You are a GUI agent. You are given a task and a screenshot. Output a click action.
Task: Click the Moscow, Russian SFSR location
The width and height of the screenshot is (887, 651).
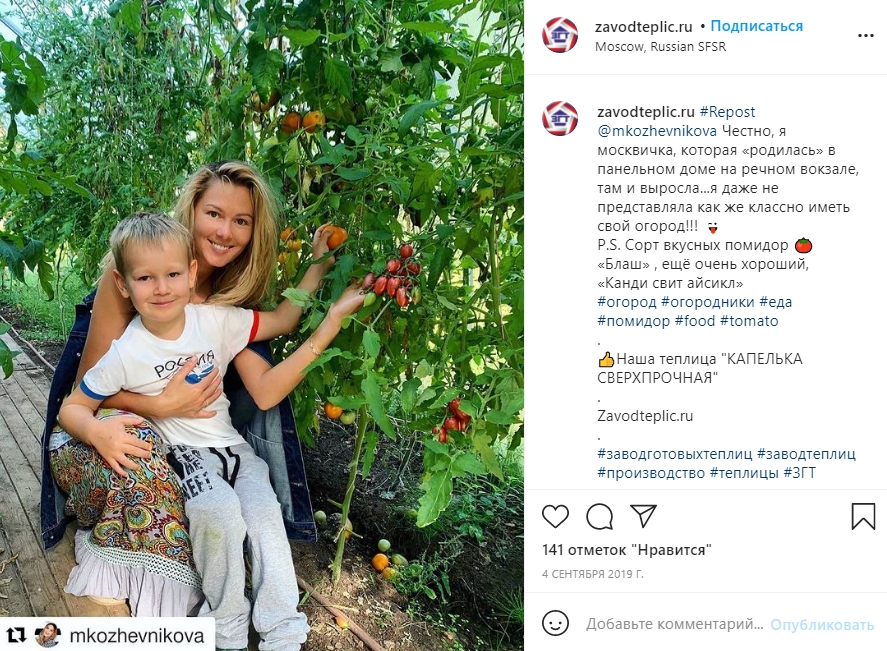click(660, 47)
